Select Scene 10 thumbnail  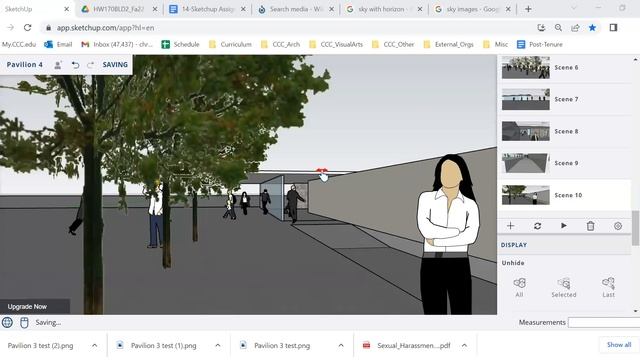(x=526, y=195)
